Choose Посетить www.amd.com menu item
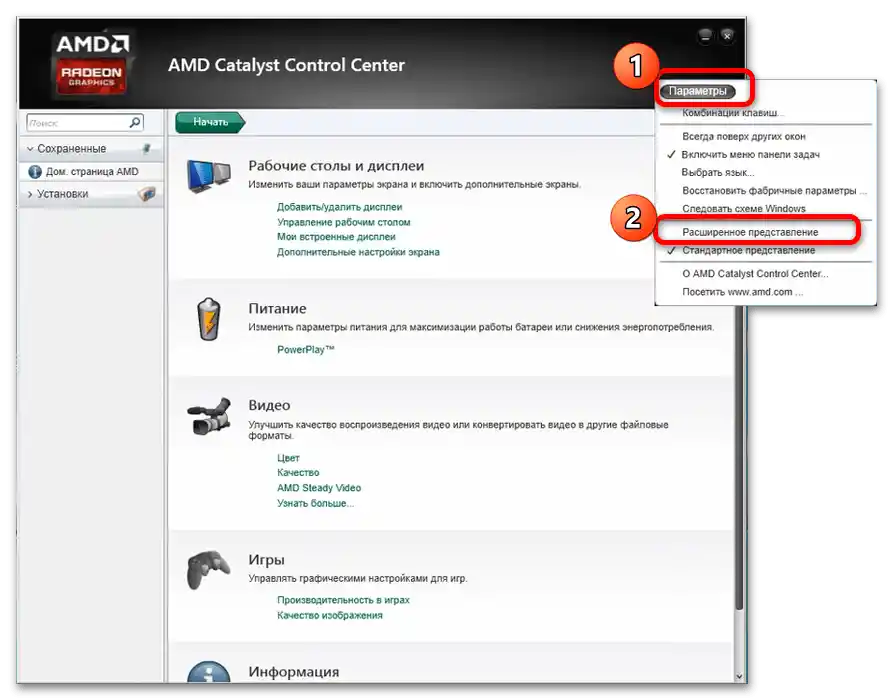 742,292
